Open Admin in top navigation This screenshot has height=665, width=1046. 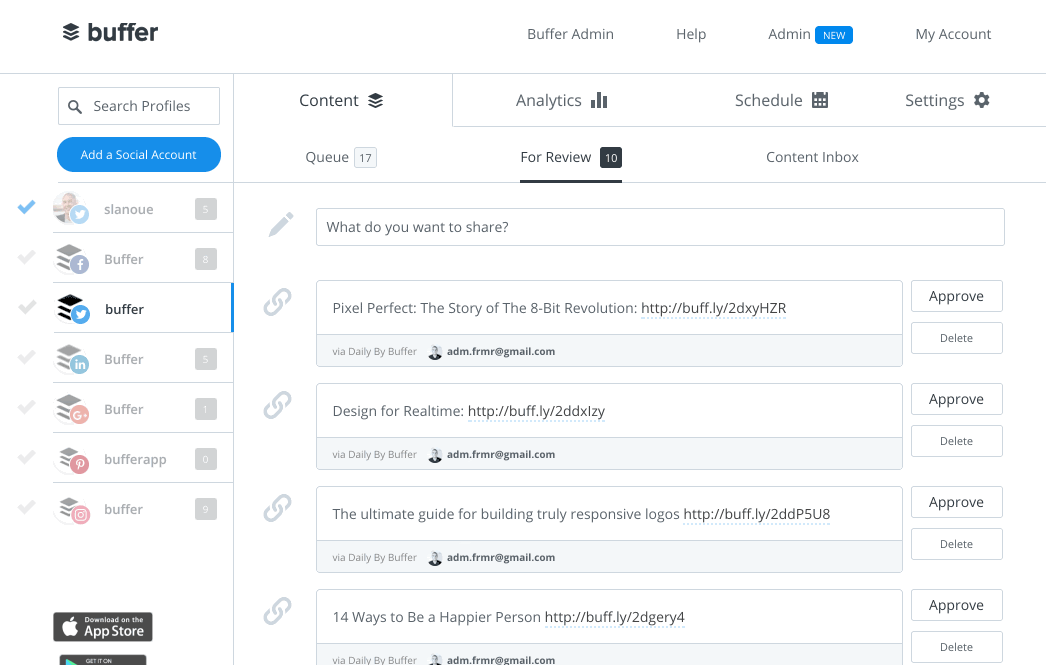tap(789, 34)
